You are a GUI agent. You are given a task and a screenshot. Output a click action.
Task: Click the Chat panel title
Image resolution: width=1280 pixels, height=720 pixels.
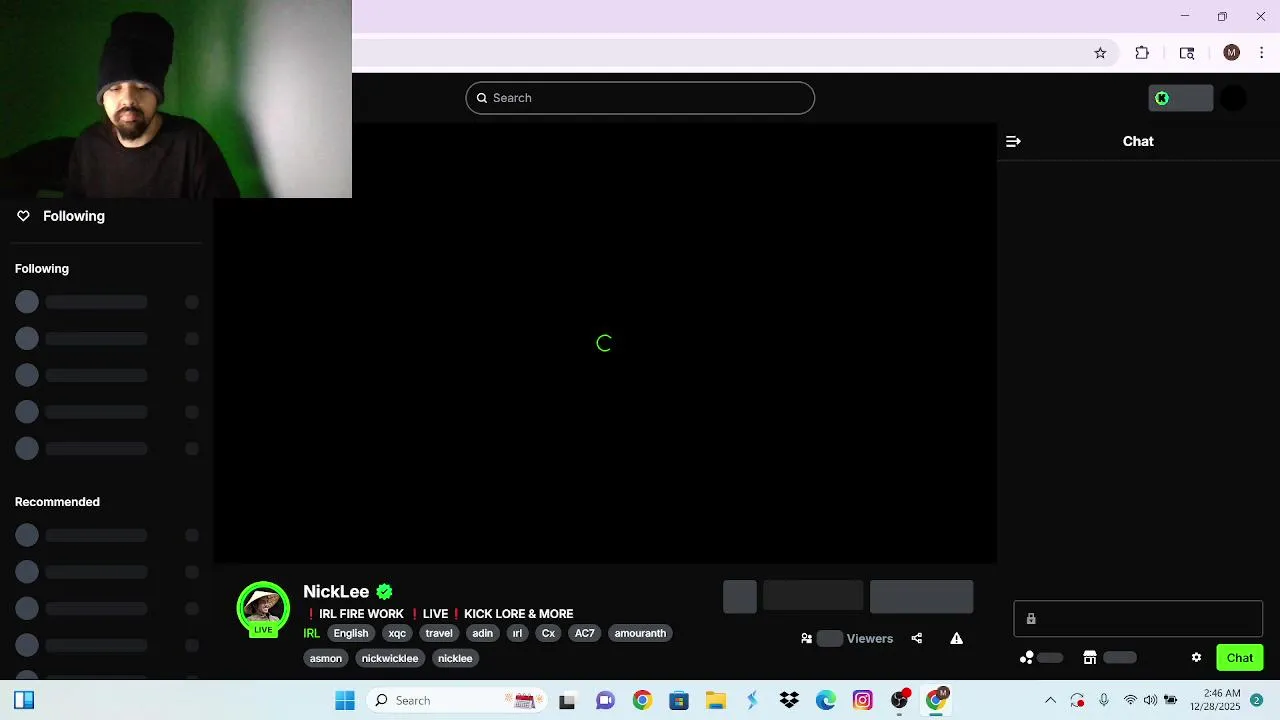click(x=1138, y=141)
